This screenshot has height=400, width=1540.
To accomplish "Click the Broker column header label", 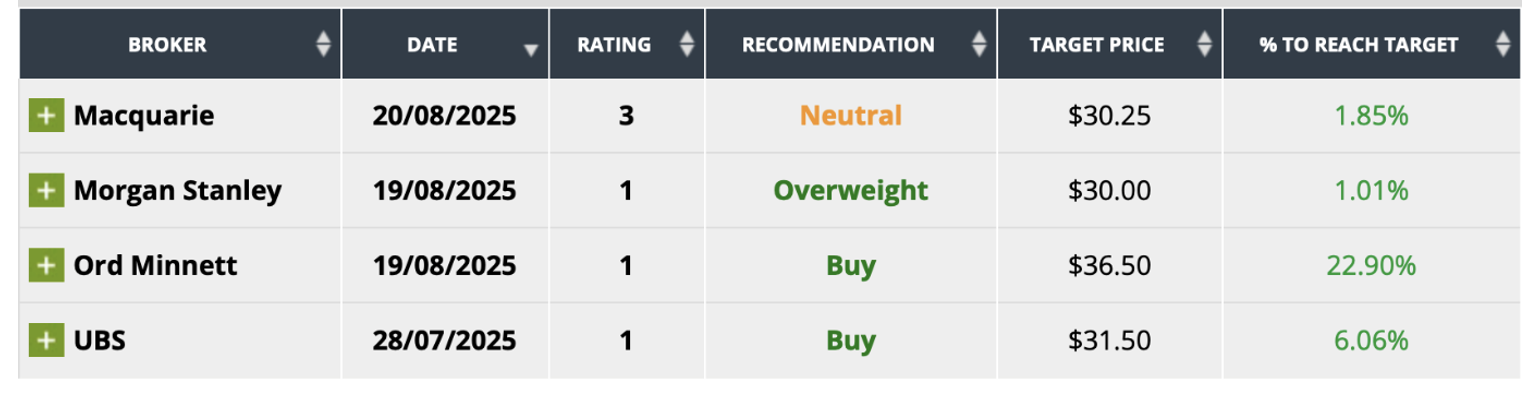I will click(x=167, y=44).
